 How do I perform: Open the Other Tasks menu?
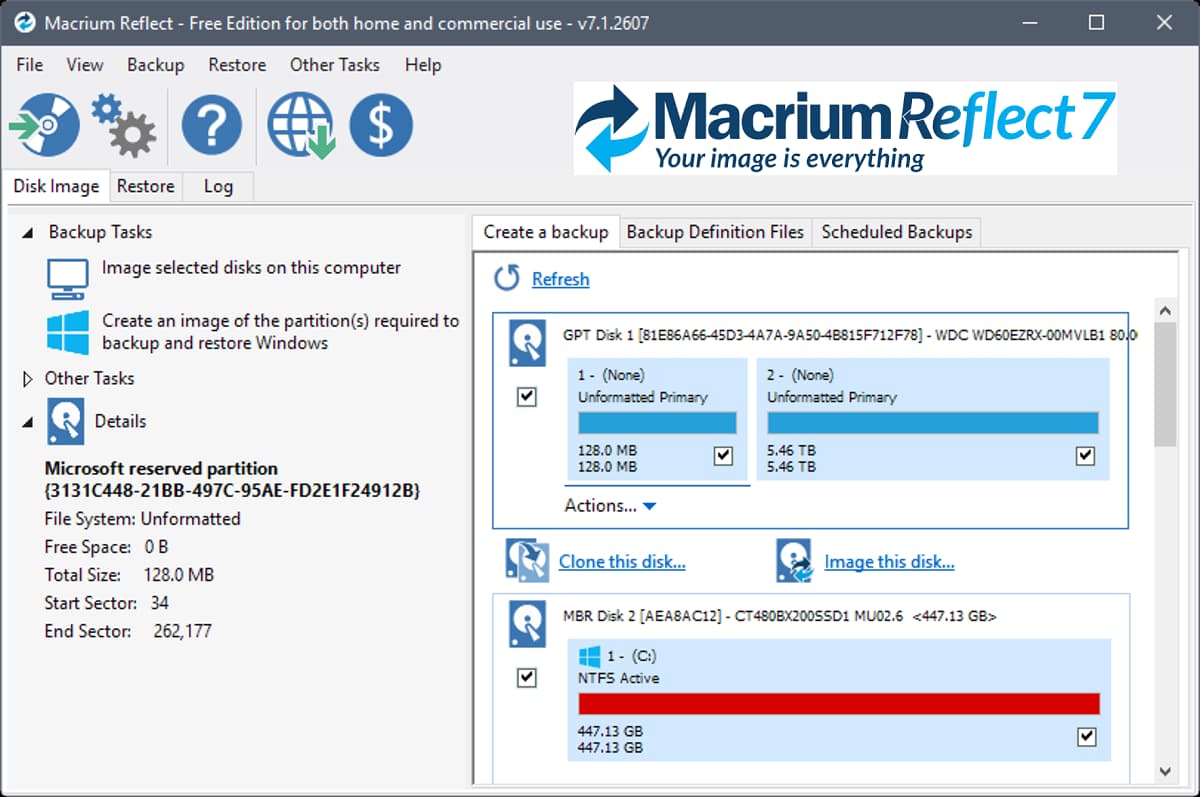tap(335, 64)
